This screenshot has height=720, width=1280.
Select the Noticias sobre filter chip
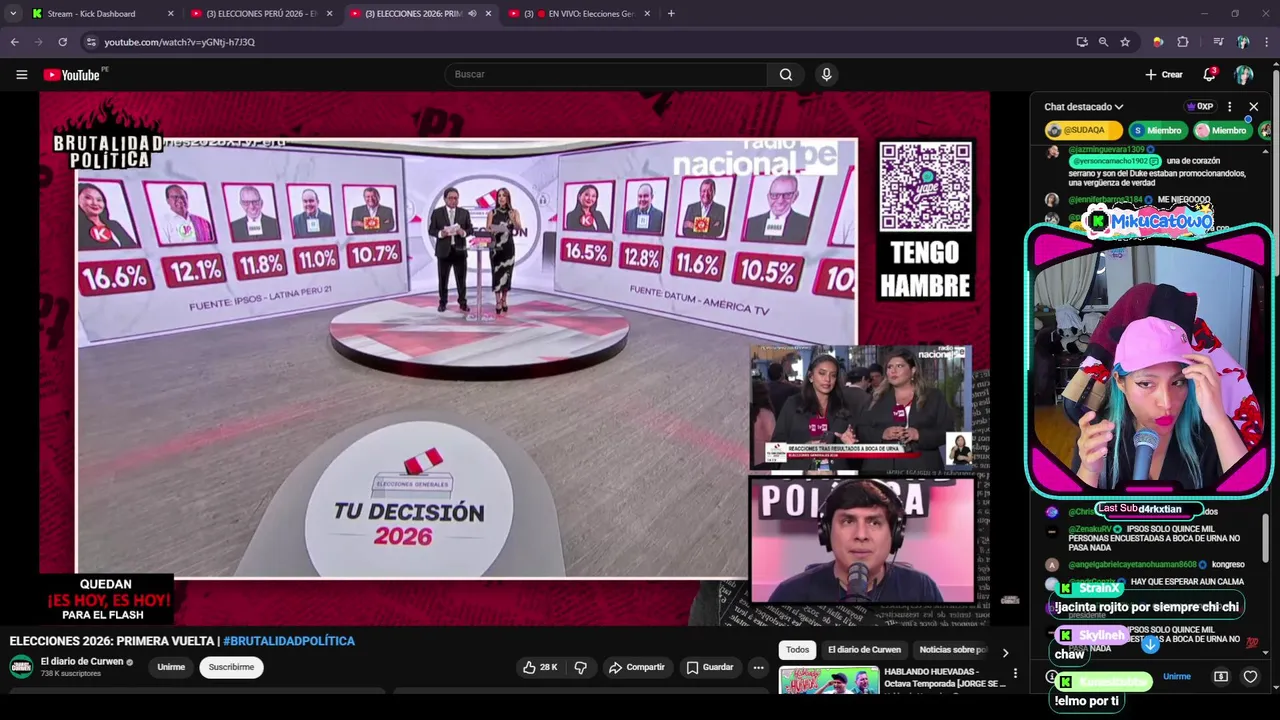tap(952, 650)
